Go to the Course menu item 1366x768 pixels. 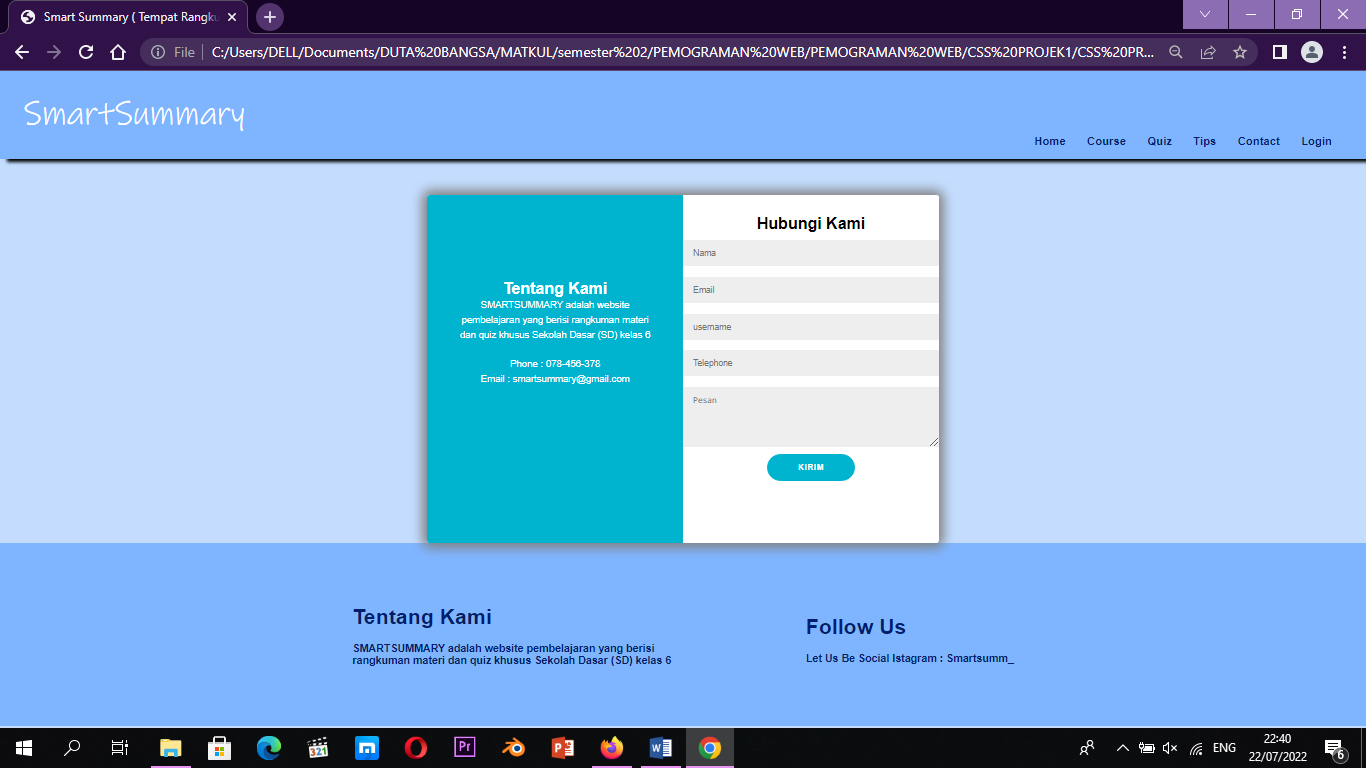pos(1106,141)
